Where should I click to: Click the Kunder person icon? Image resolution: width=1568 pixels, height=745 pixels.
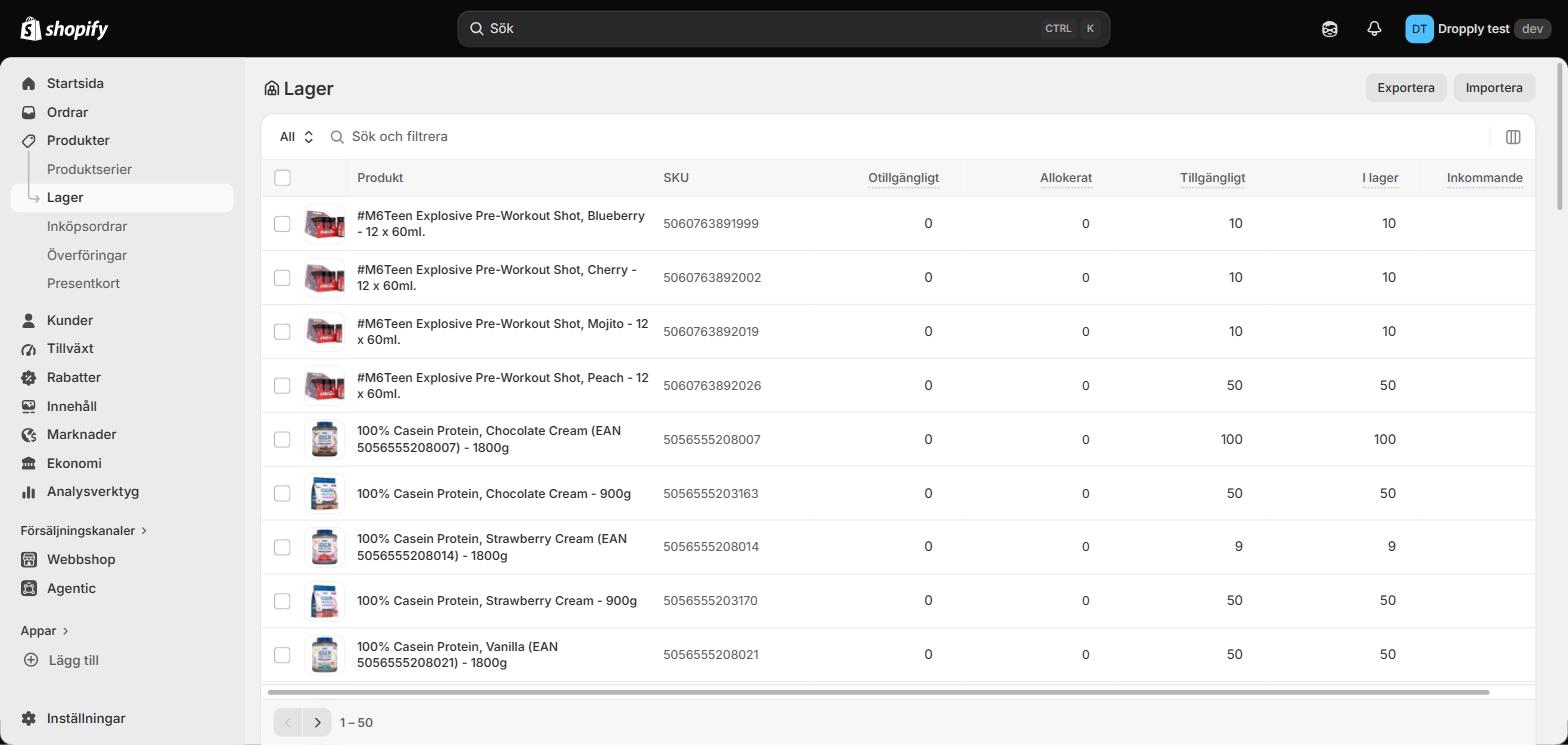click(29, 321)
